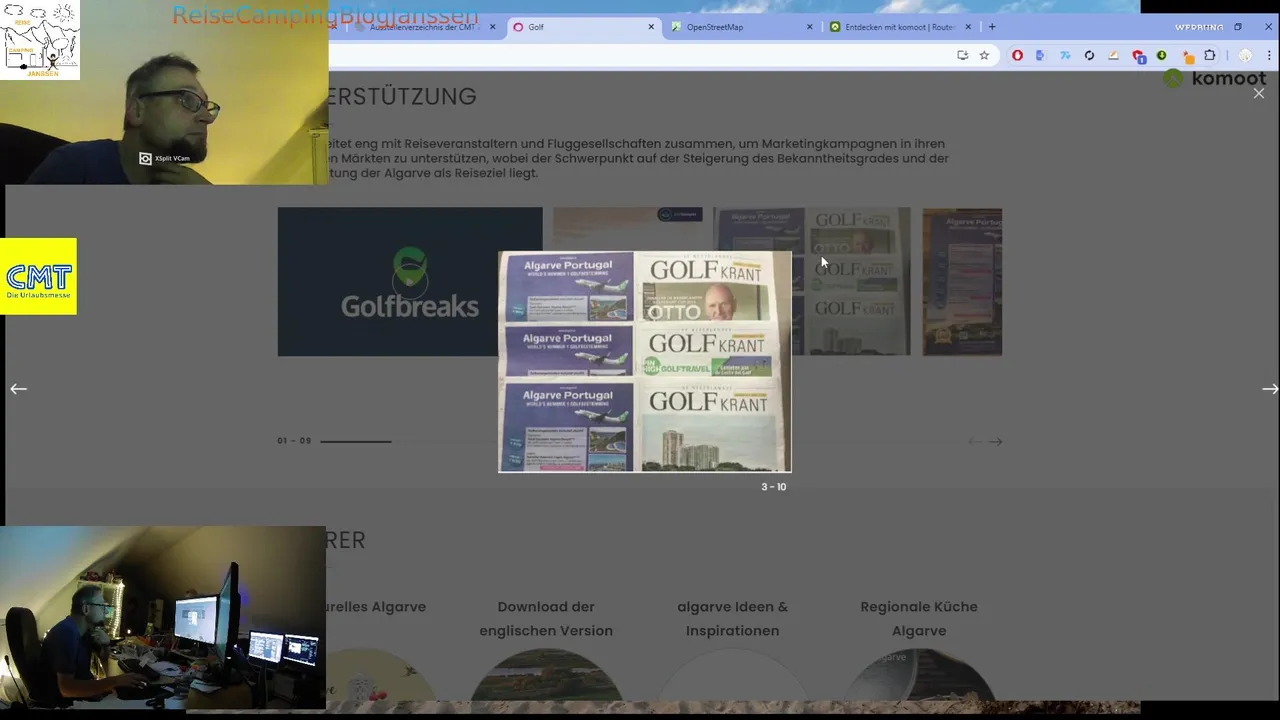Screen dimensions: 1280x720
Task: Open the blue document extension icon
Action: coord(1040,56)
